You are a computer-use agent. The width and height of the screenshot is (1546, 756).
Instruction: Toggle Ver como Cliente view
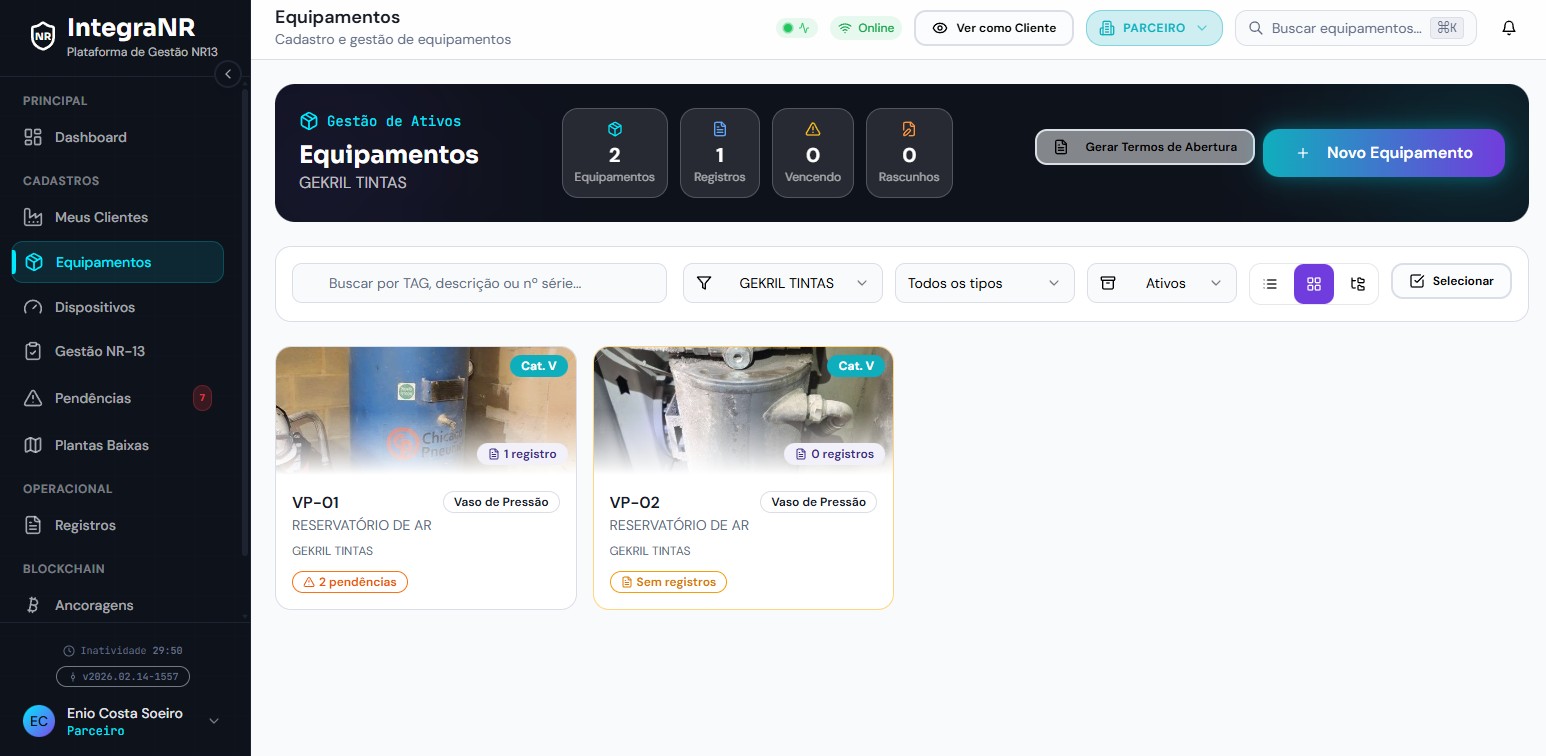click(x=994, y=28)
